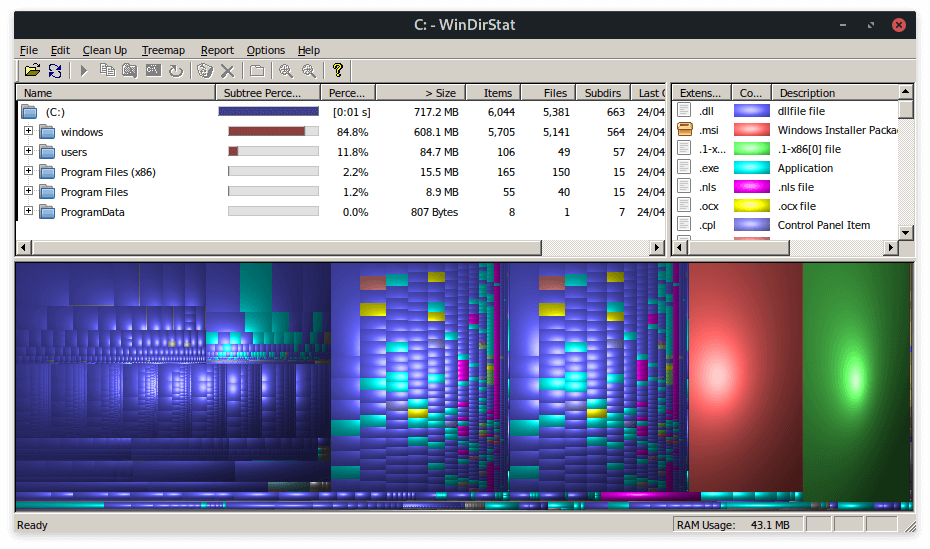Sort by the Items column header
Screen dimensions: 930x549
point(494,93)
